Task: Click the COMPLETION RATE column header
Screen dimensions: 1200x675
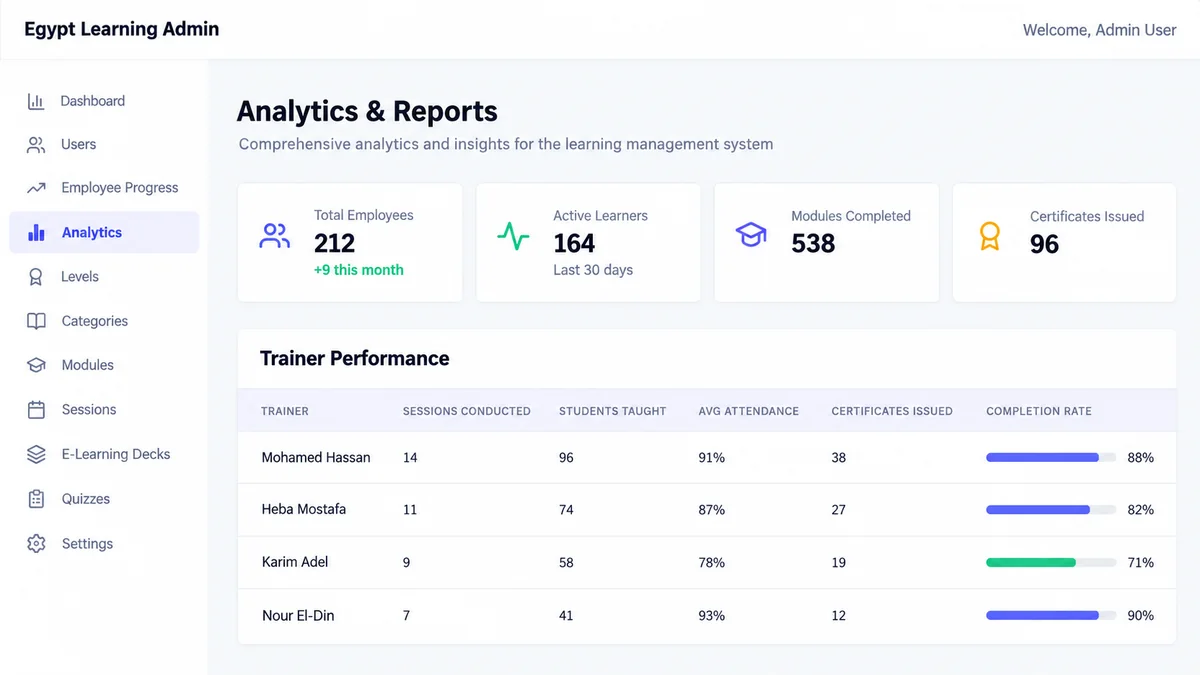Action: coord(1039,411)
